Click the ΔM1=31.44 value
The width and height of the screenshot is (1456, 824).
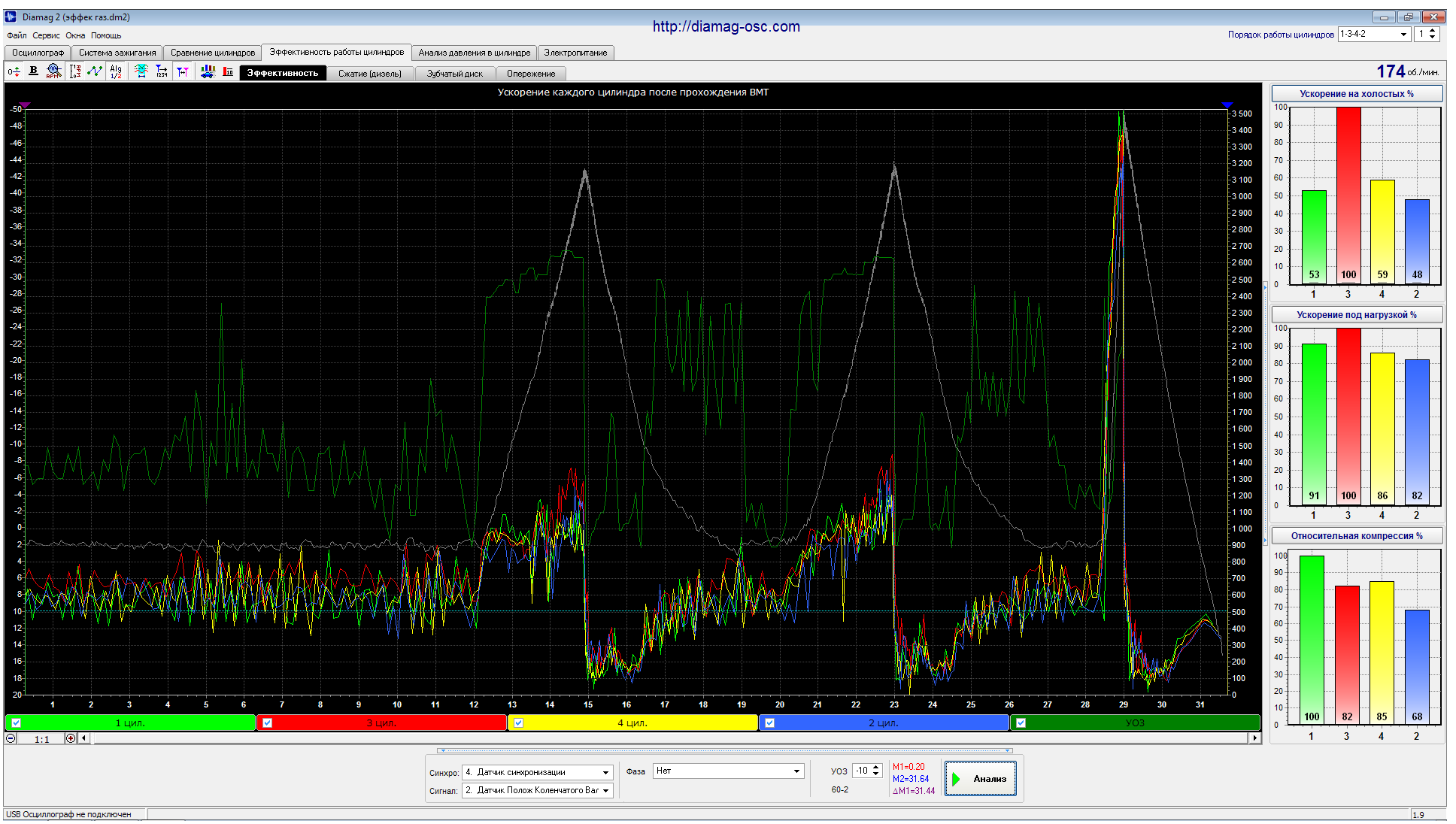[914, 791]
